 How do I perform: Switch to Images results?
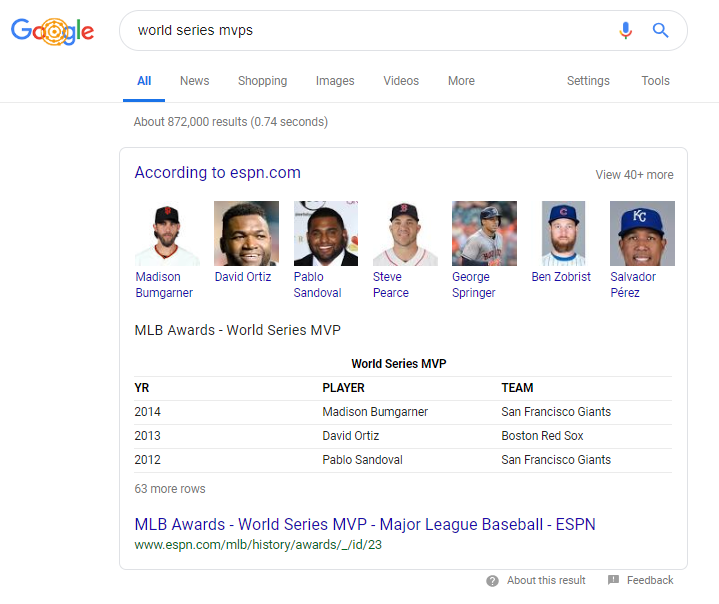(x=335, y=81)
